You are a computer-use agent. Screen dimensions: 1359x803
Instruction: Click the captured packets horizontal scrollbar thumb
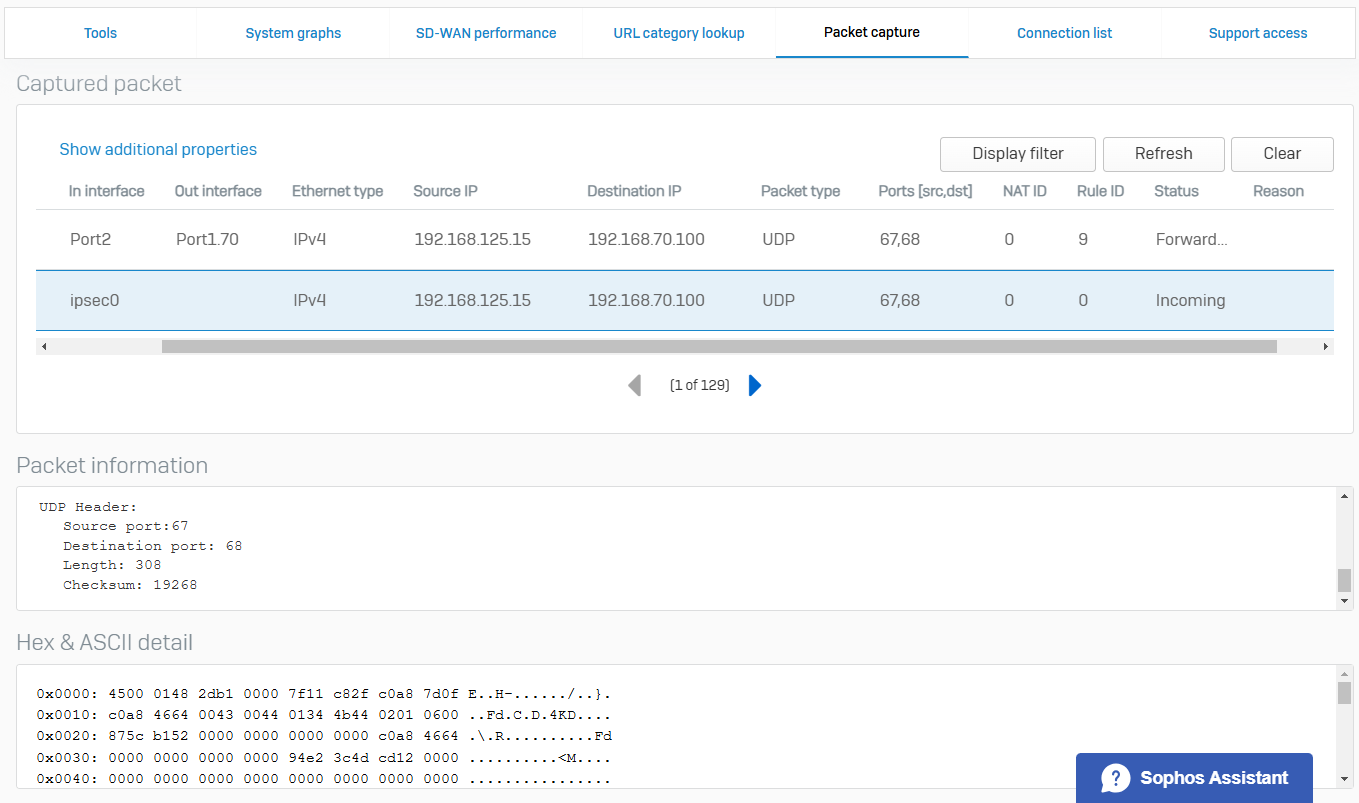tap(719, 347)
